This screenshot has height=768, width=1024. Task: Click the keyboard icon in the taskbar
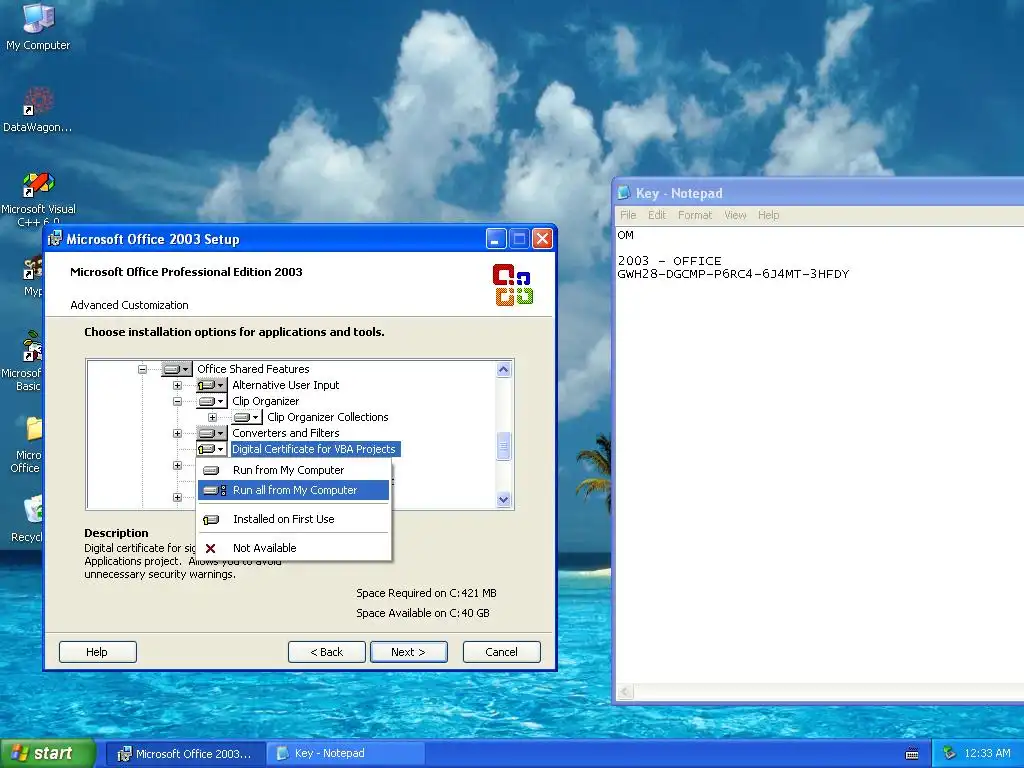pos(912,754)
